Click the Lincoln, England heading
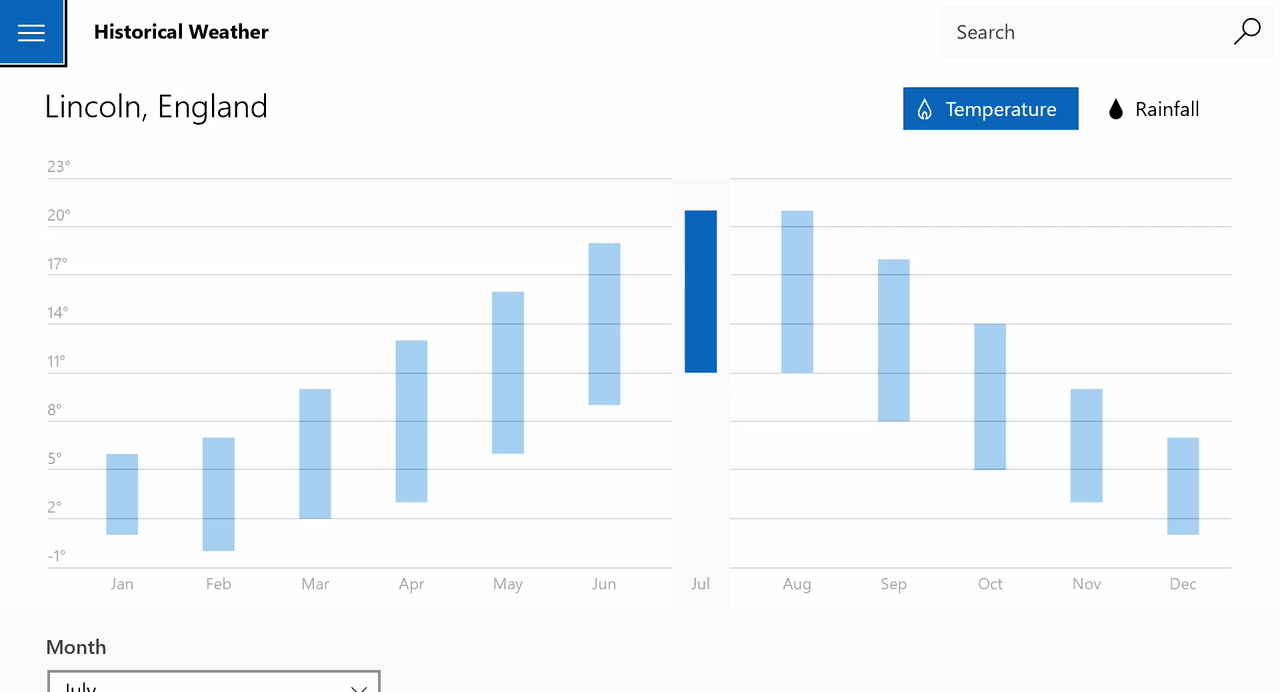 click(156, 106)
